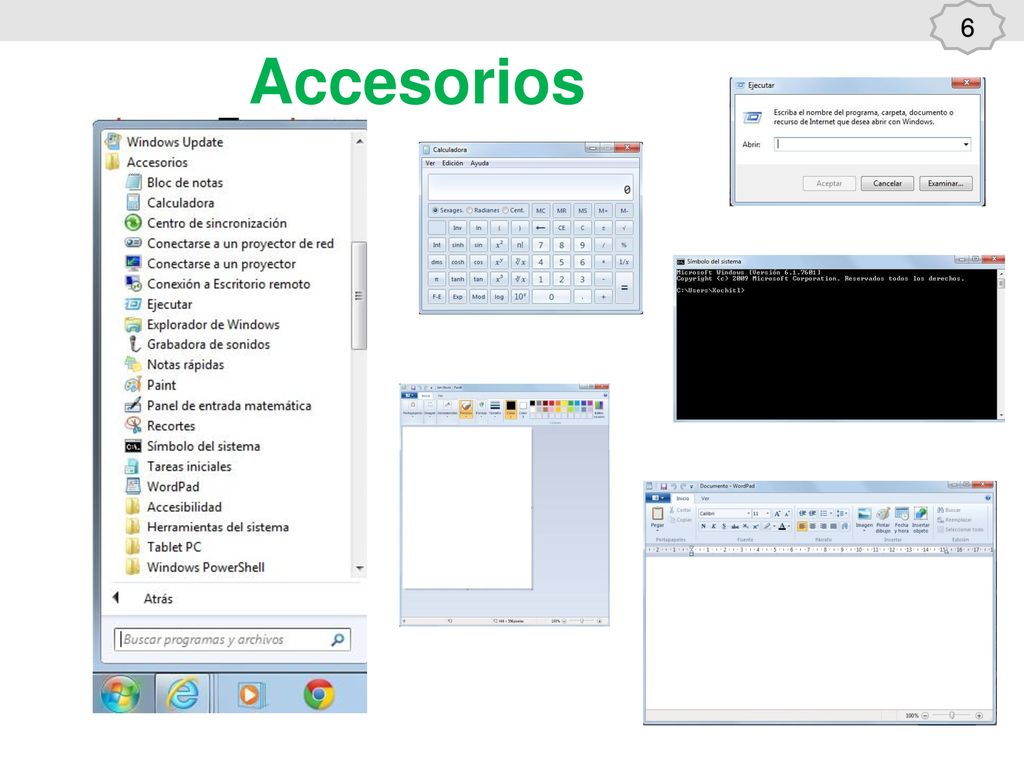1024x768 pixels.
Task: Click Examinar... in Ejecutar dialog
Action: point(946,184)
